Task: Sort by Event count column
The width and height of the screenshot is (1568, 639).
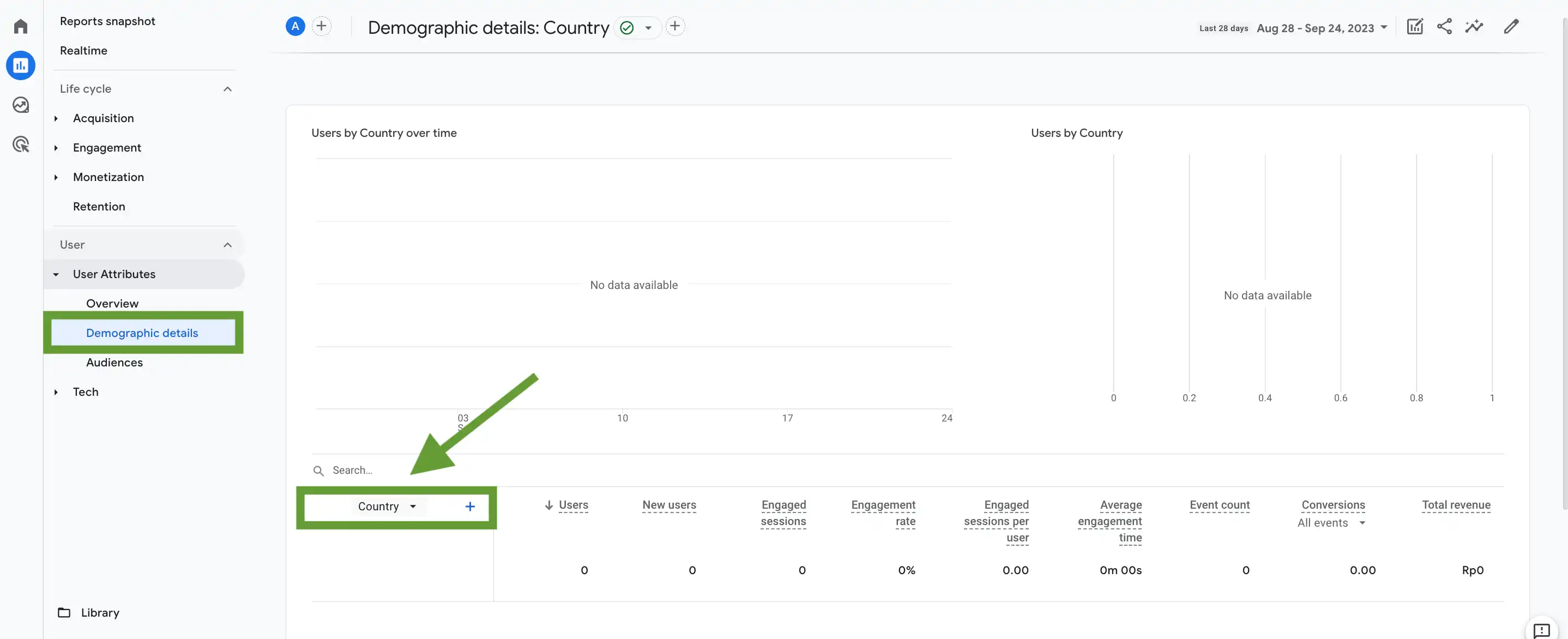Action: (x=1219, y=505)
